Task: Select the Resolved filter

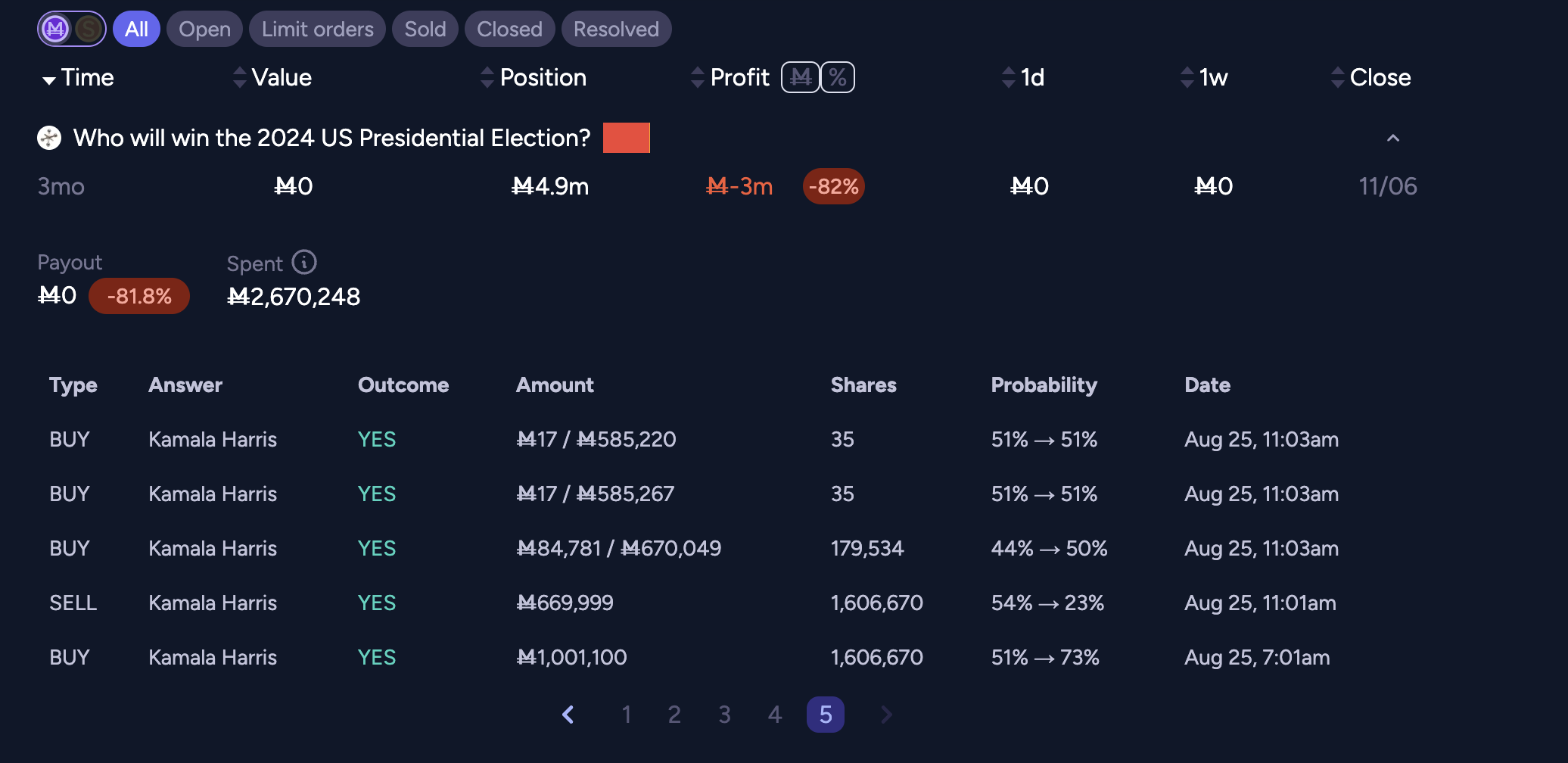Action: pos(616,30)
